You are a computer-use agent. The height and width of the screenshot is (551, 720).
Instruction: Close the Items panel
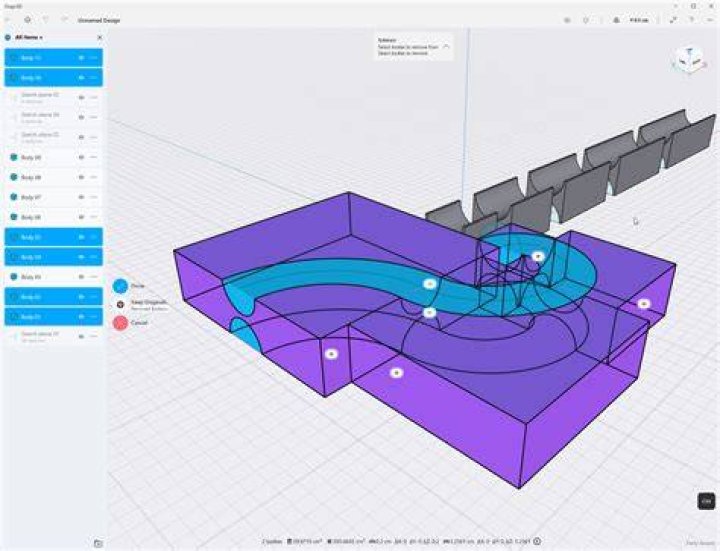tap(100, 37)
